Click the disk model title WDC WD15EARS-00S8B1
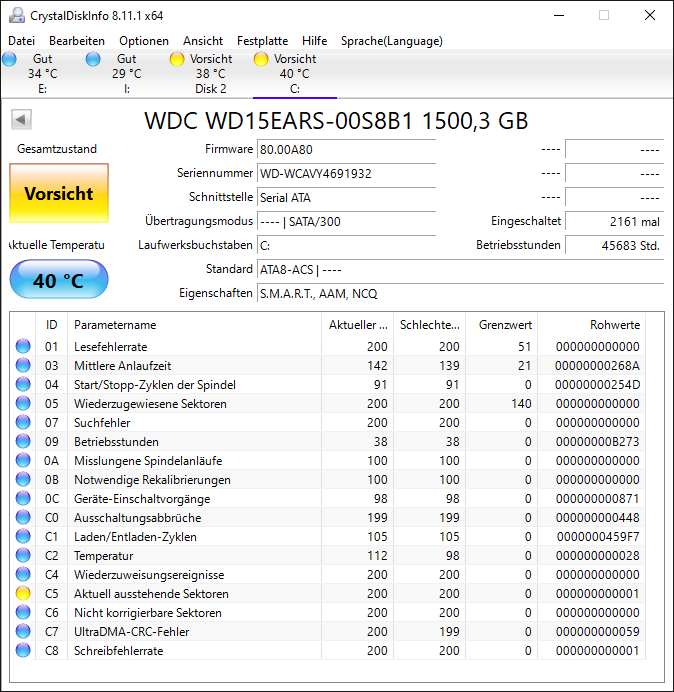This screenshot has width=674, height=692. click(x=279, y=120)
